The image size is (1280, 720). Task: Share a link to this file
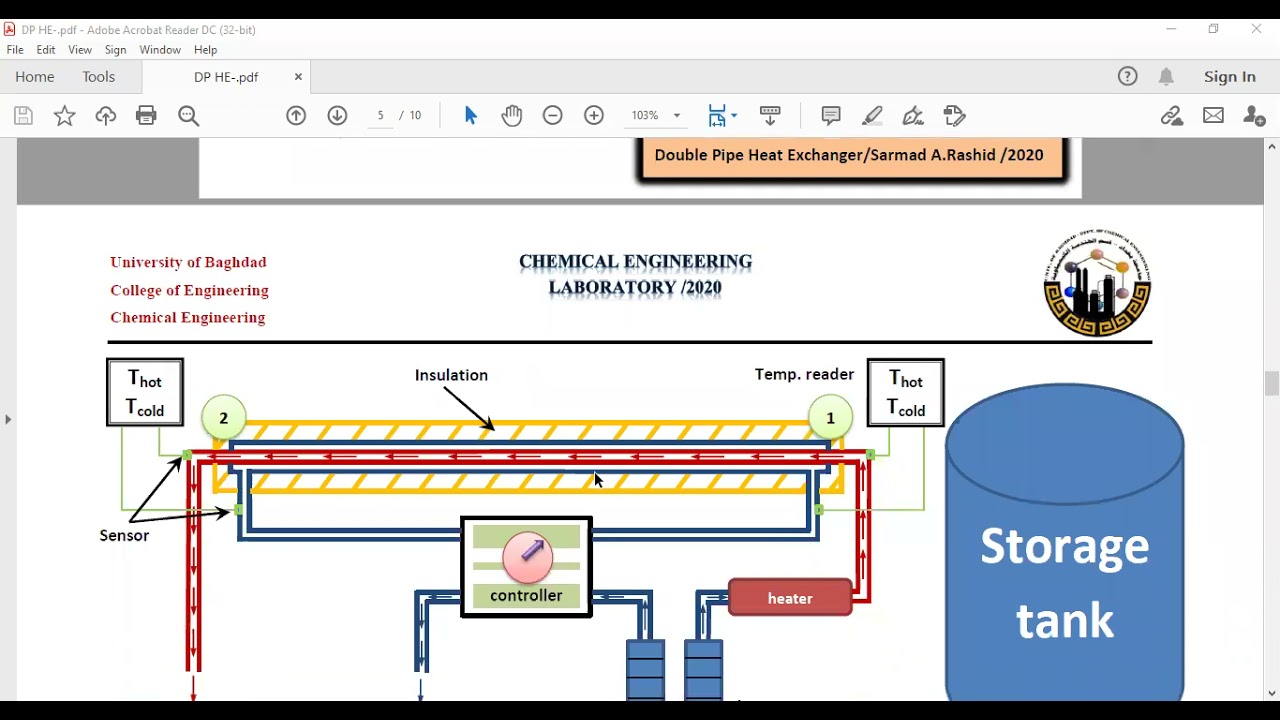[1172, 116]
